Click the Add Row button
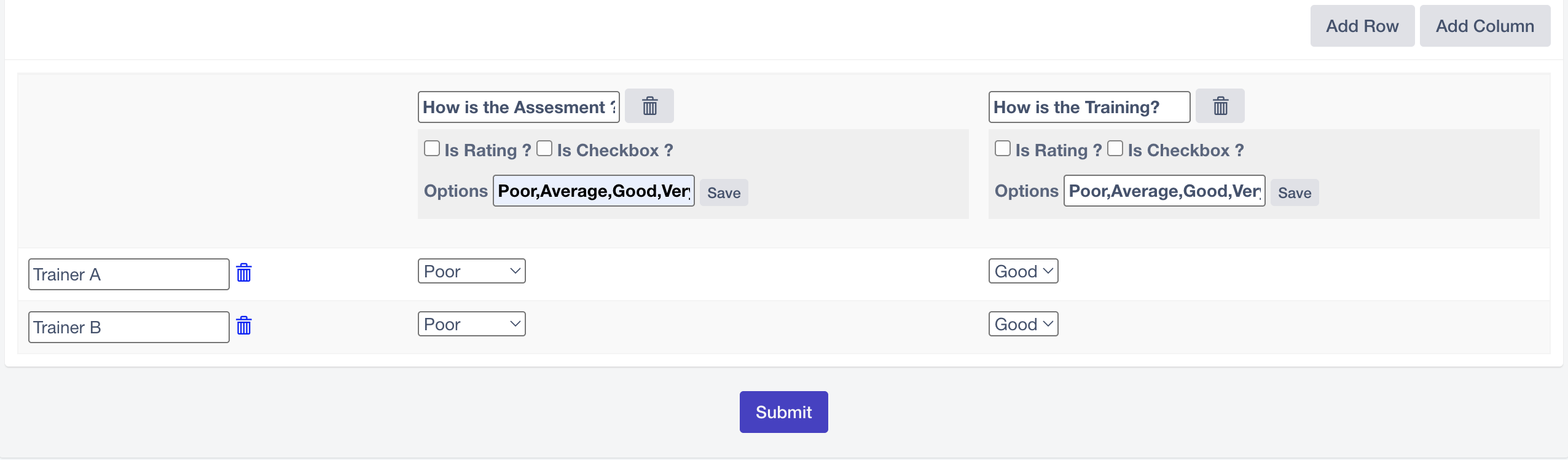1568x460 pixels. (1362, 26)
